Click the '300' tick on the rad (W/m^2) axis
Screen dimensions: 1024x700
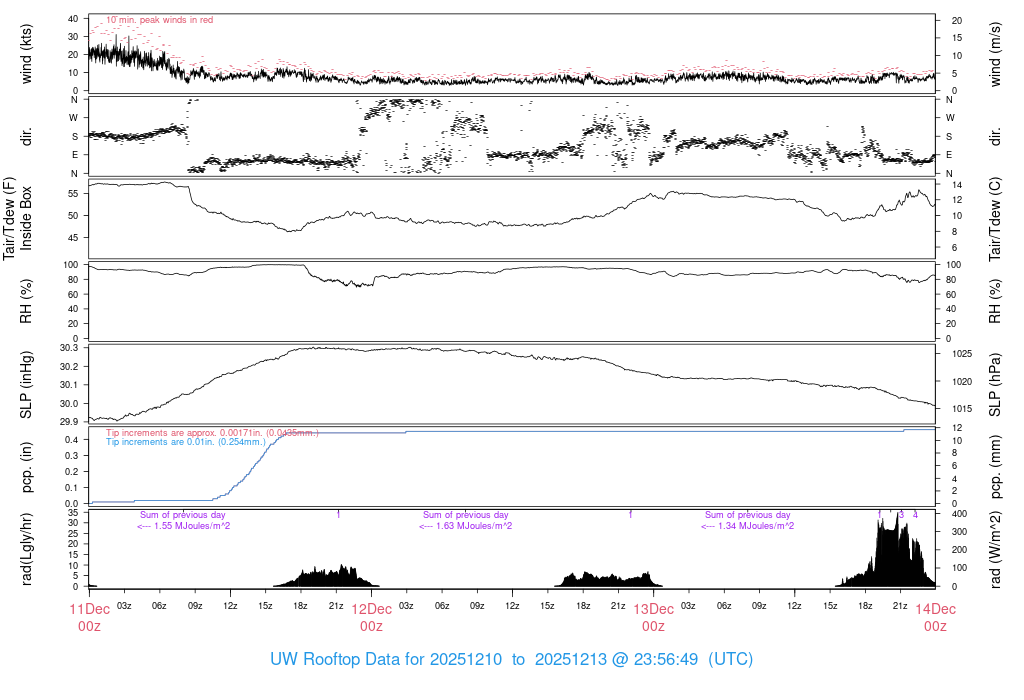959,532
